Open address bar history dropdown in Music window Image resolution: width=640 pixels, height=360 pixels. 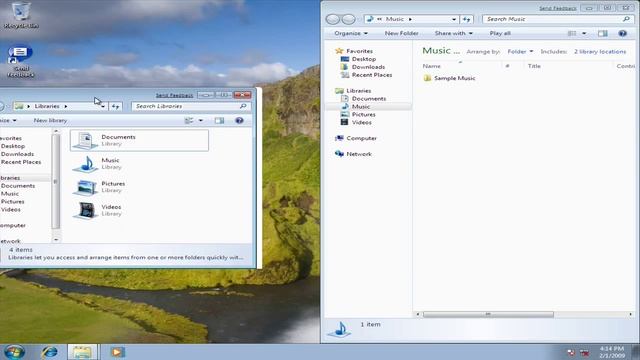click(x=454, y=19)
